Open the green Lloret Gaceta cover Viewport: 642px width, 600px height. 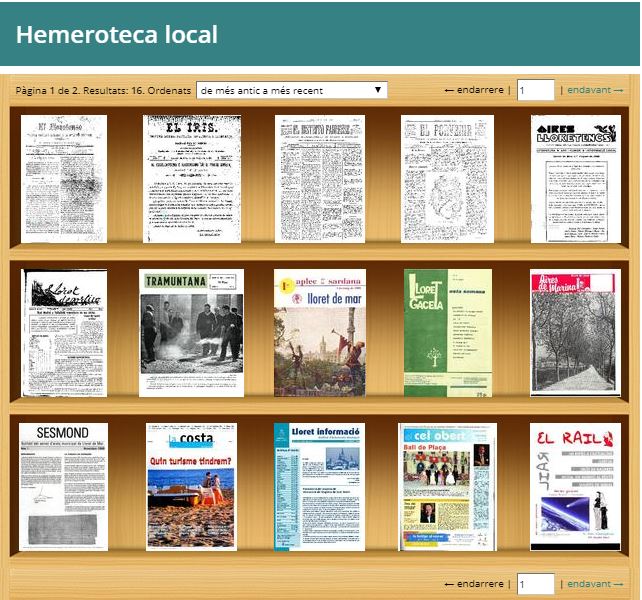(x=448, y=333)
